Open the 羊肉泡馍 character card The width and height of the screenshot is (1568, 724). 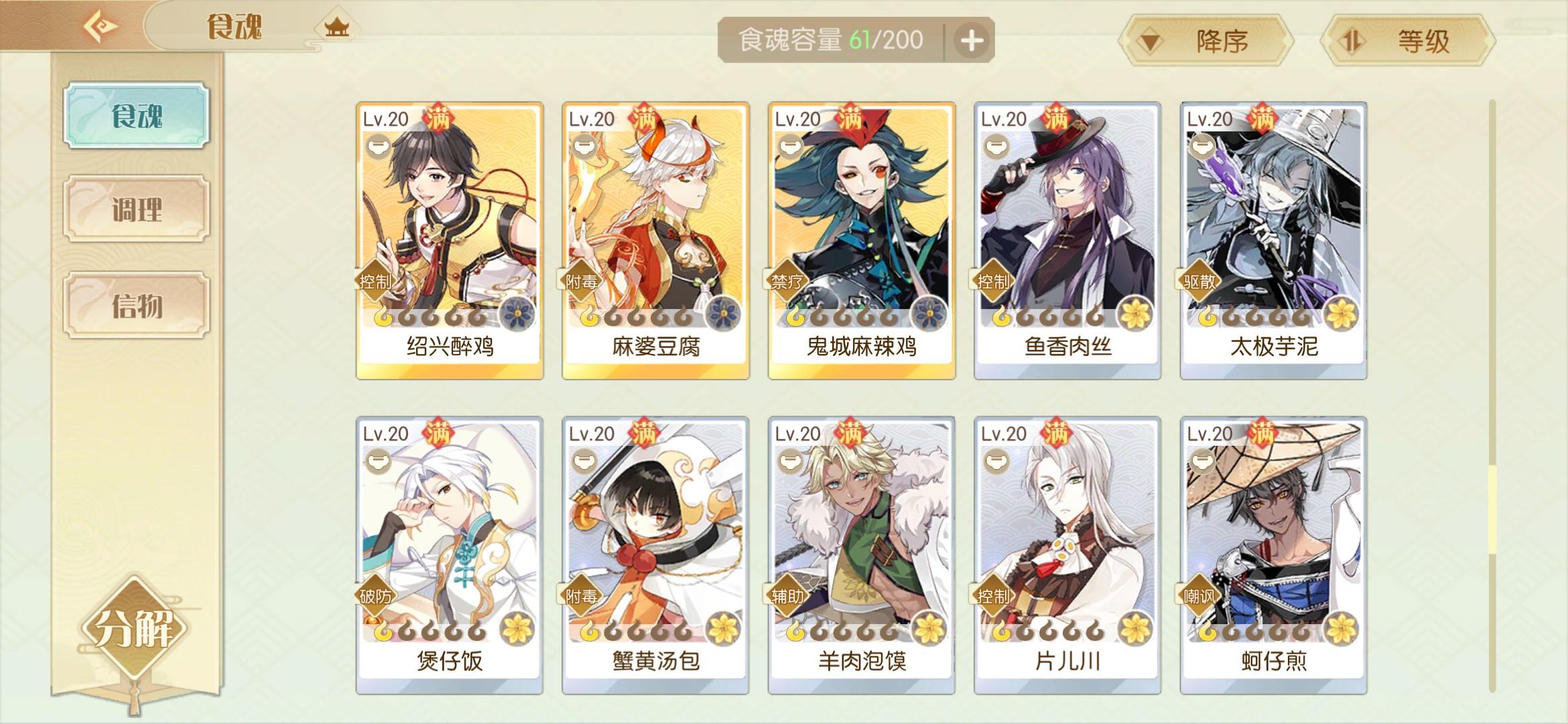pyautogui.click(x=862, y=555)
